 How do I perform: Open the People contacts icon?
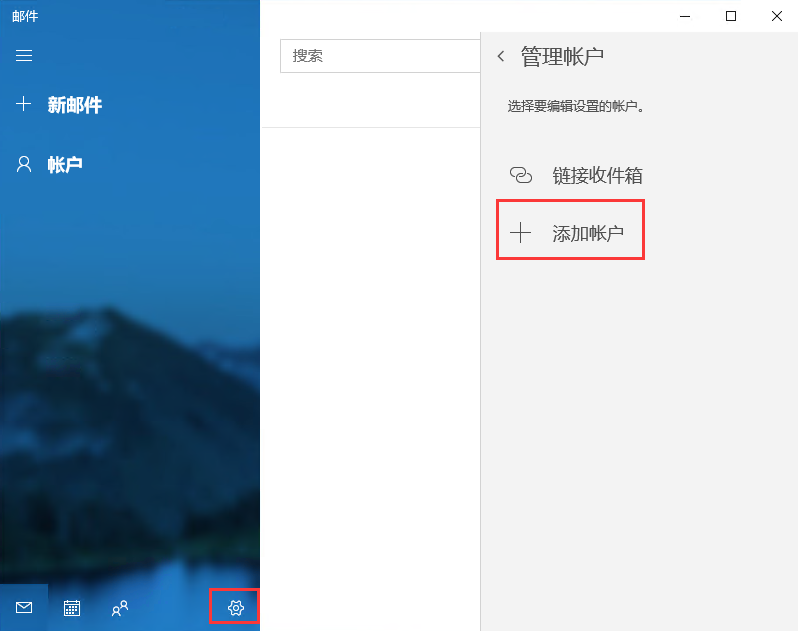click(120, 608)
